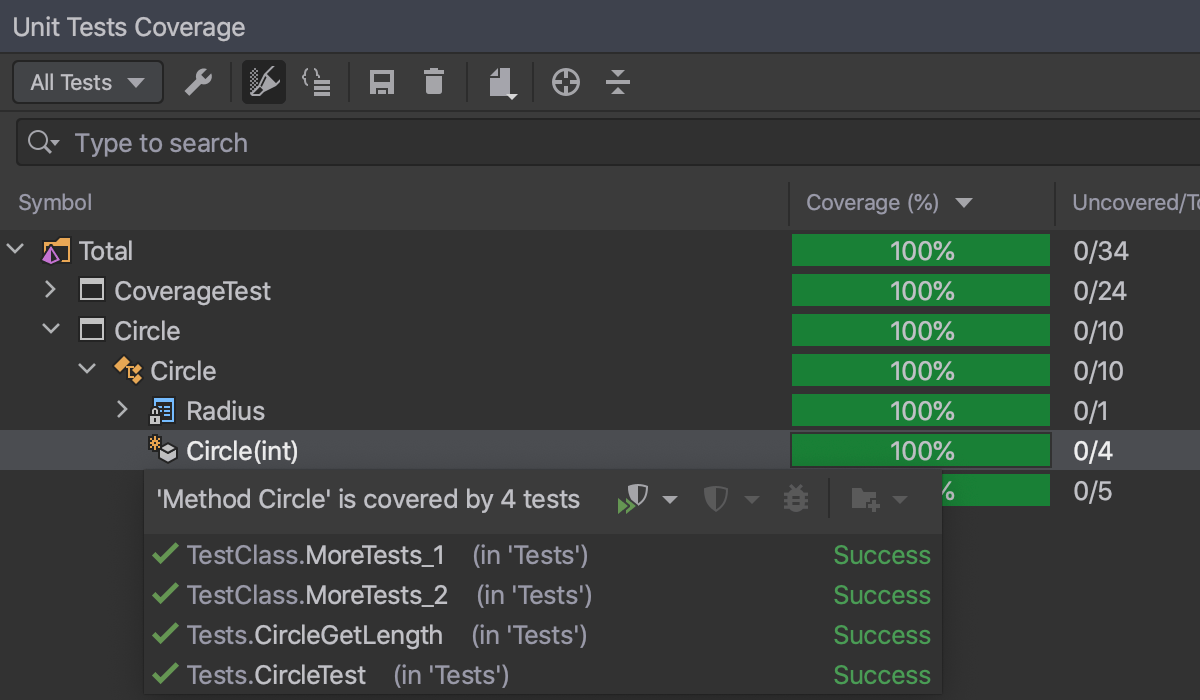Screen dimensions: 1200x700
Task: Select TestClass.MoreTests_1 in popup list
Action: click(x=315, y=555)
